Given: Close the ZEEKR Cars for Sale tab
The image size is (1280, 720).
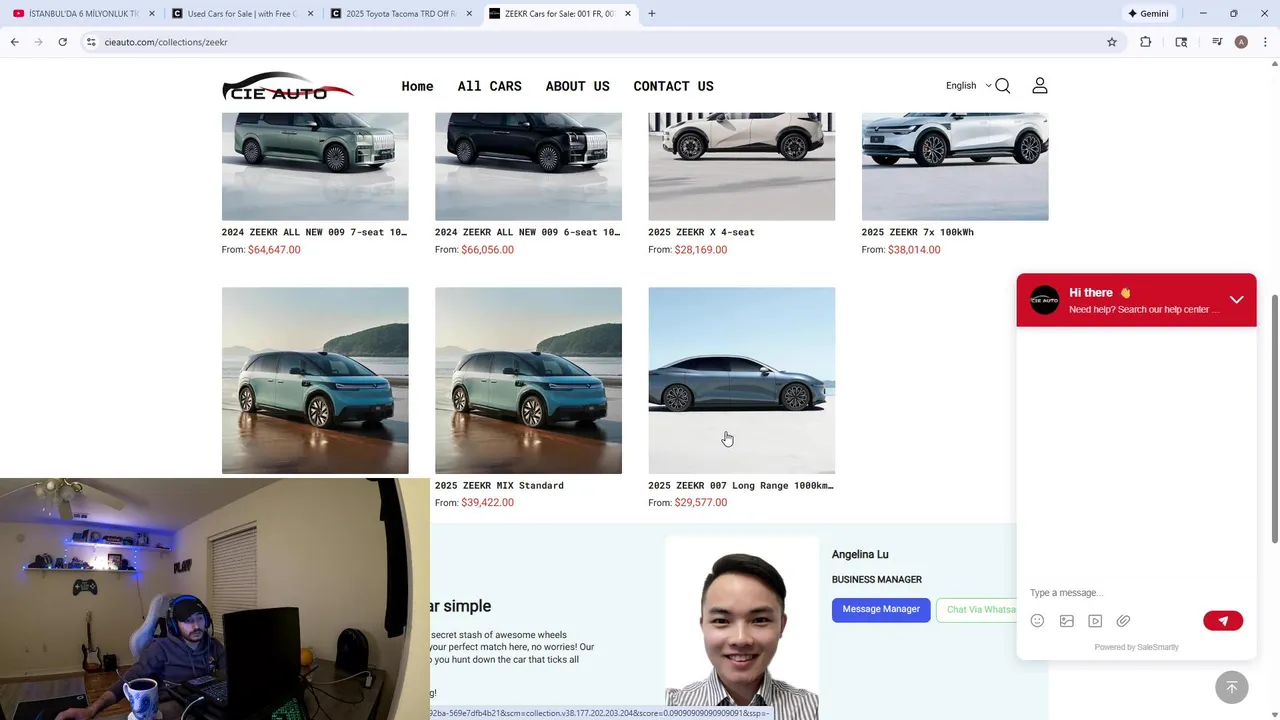Looking at the screenshot, I should [628, 14].
